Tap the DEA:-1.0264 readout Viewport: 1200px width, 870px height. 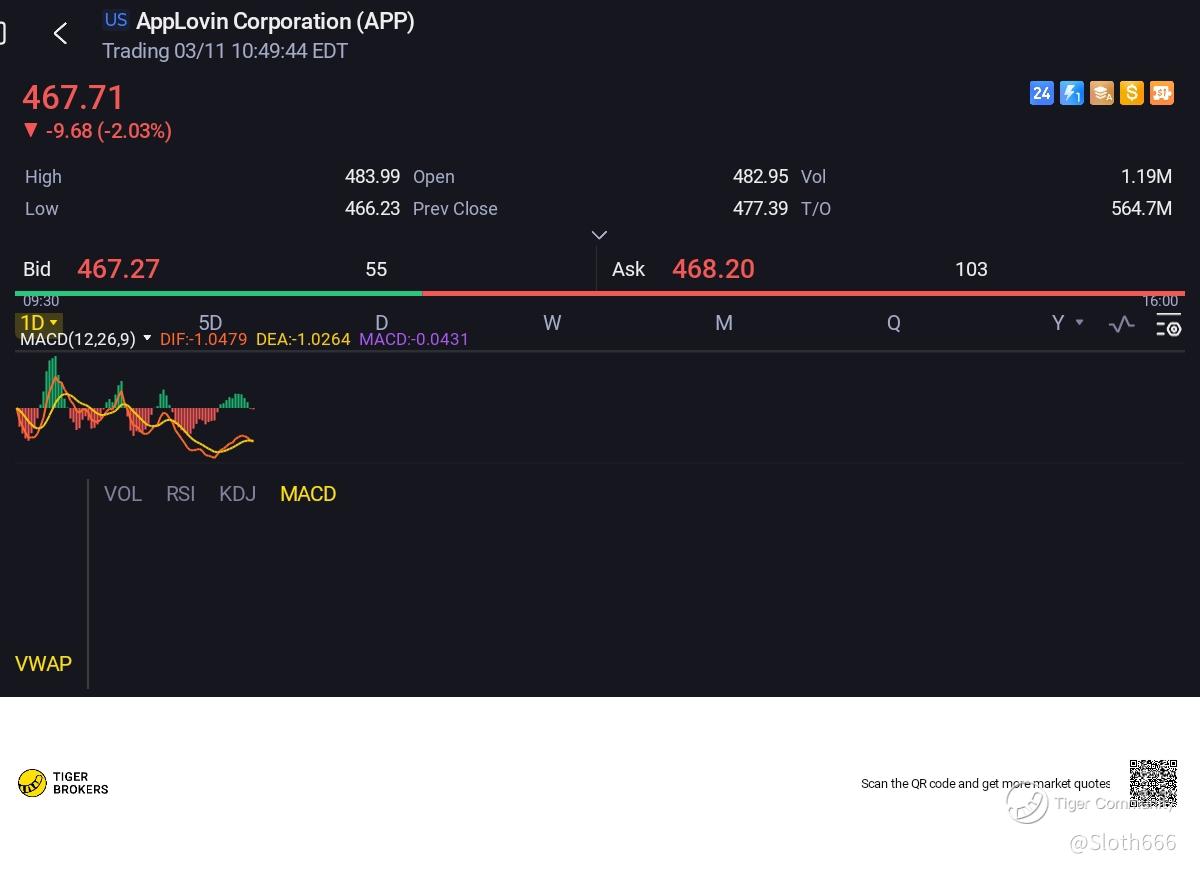303,339
